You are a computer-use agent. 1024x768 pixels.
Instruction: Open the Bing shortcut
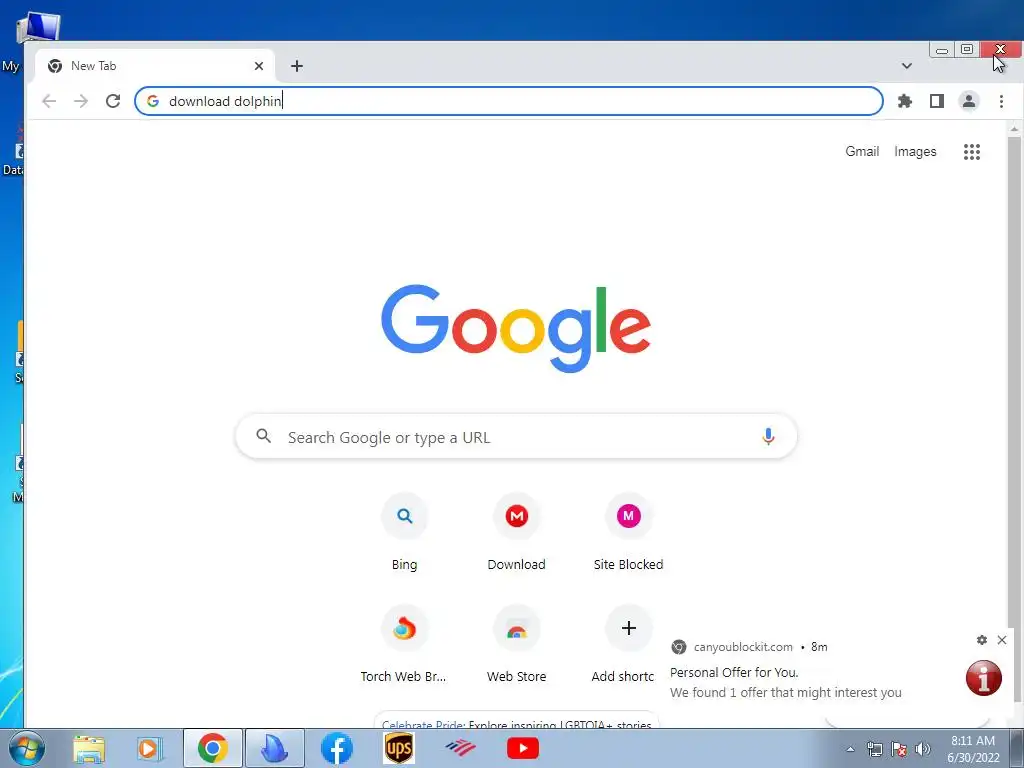pyautogui.click(x=404, y=533)
